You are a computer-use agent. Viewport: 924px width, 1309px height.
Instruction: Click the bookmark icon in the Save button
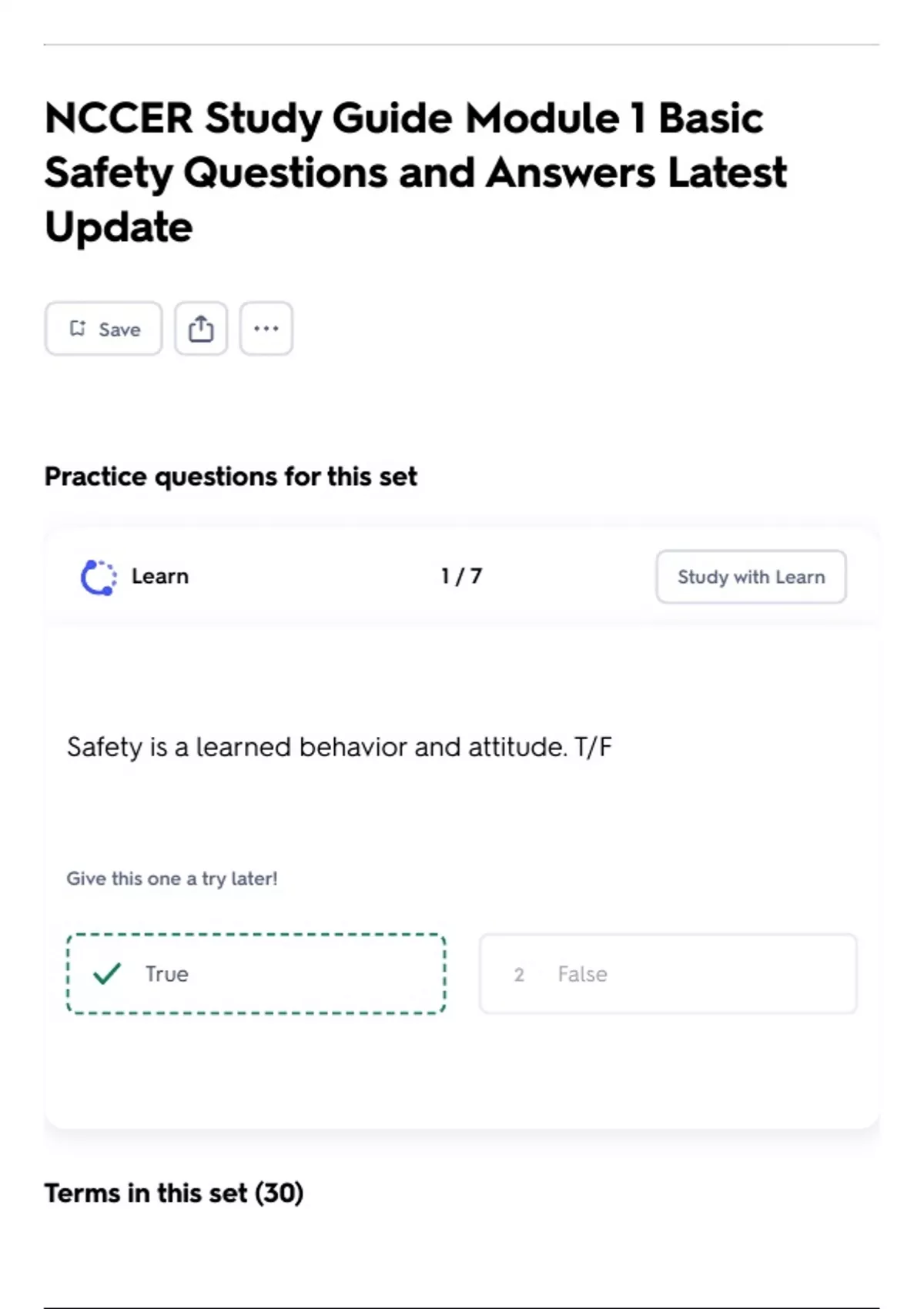pos(78,329)
